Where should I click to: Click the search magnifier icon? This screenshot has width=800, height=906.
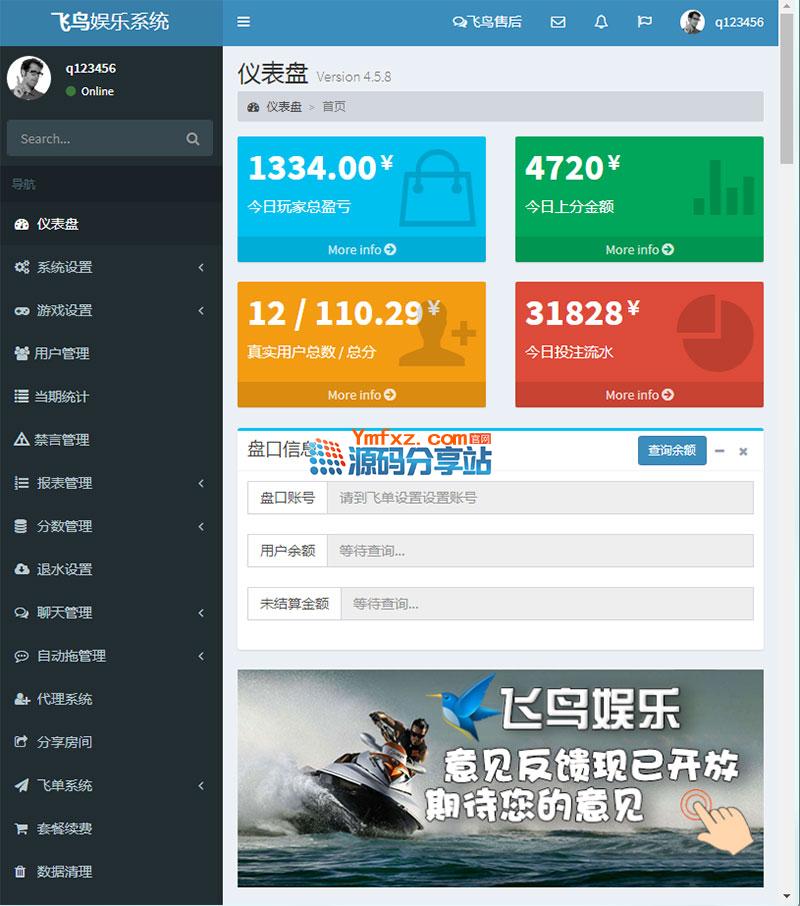click(193, 139)
